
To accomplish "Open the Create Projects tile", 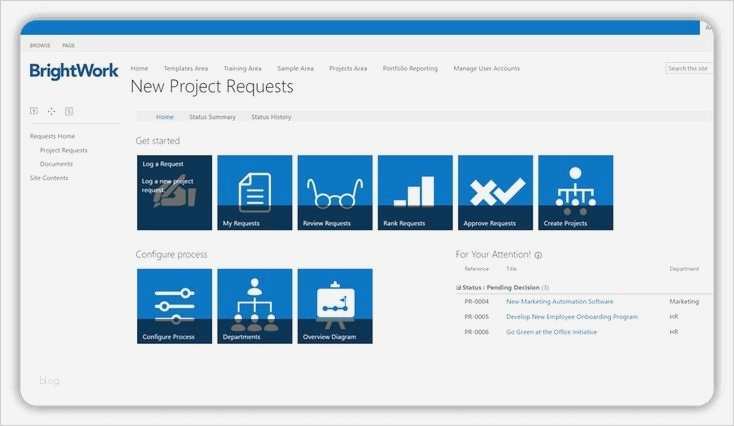I will click(x=576, y=192).
